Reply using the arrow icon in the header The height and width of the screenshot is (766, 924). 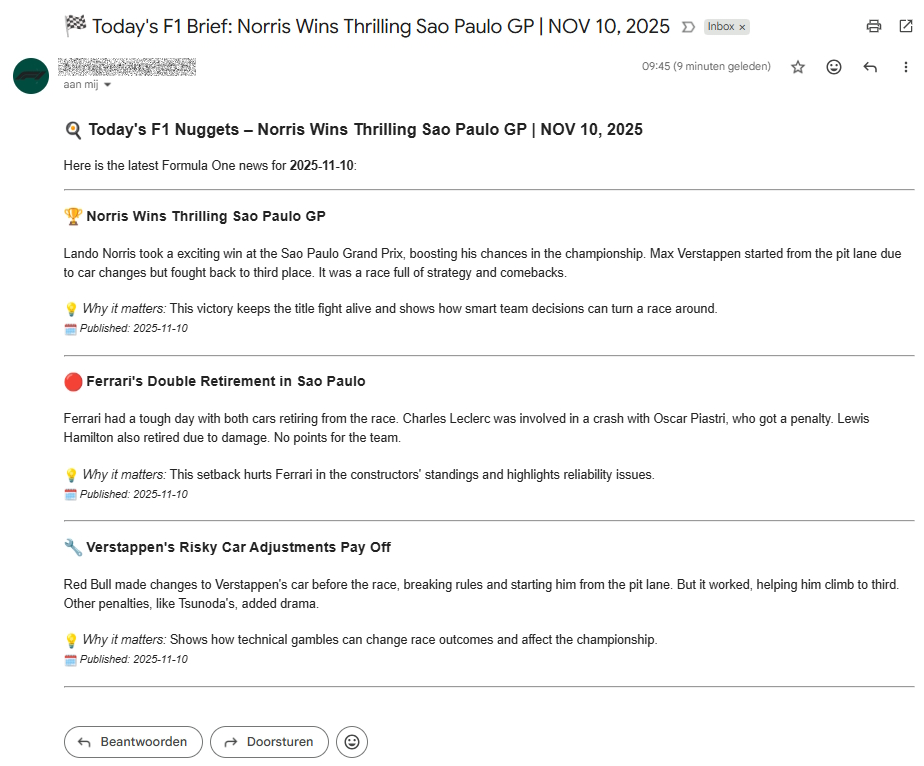870,67
